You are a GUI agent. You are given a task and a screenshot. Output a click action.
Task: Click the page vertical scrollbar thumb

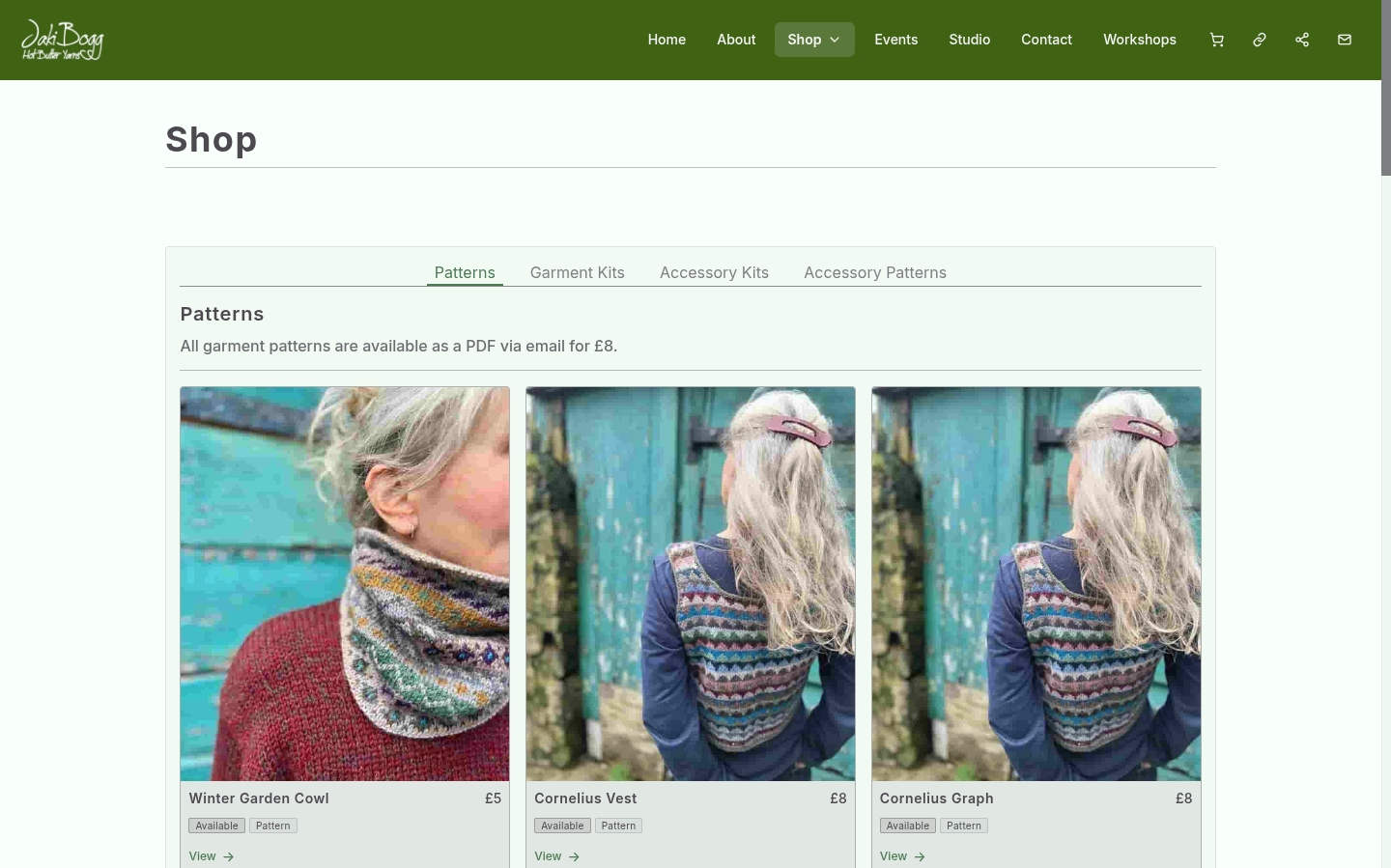pos(1386,88)
